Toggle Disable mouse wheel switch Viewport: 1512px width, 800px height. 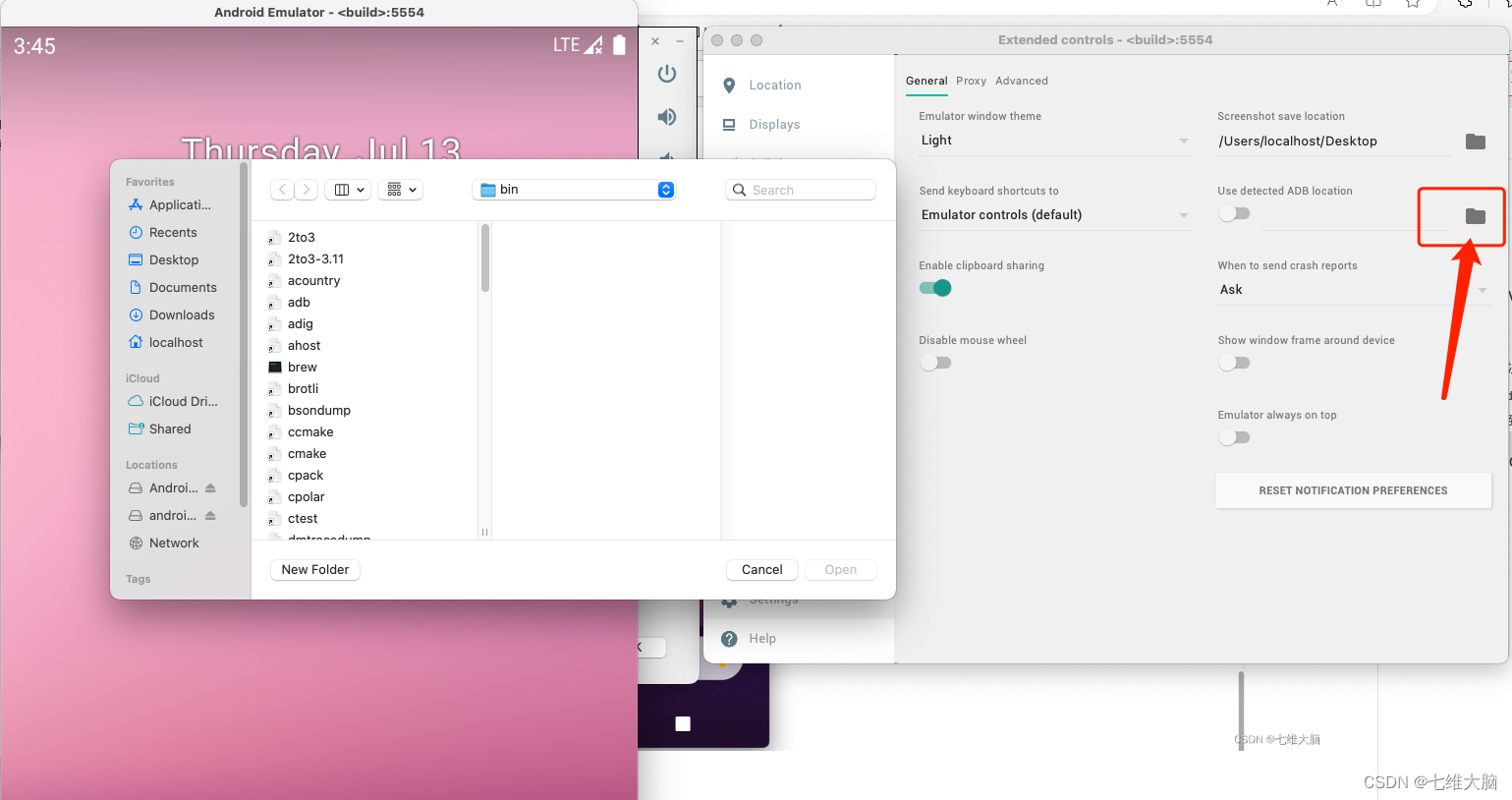(x=935, y=363)
